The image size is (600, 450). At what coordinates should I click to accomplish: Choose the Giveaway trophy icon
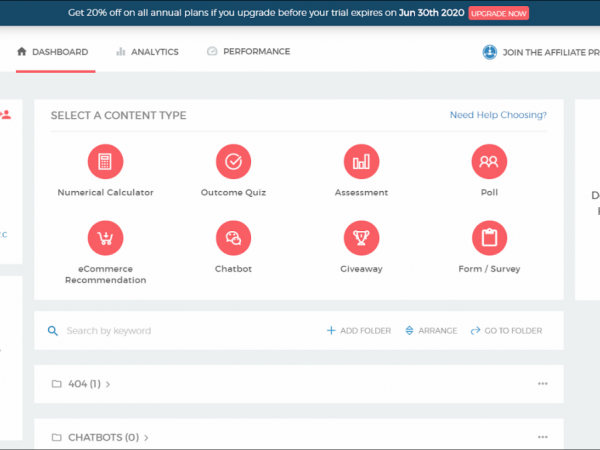[x=361, y=238]
